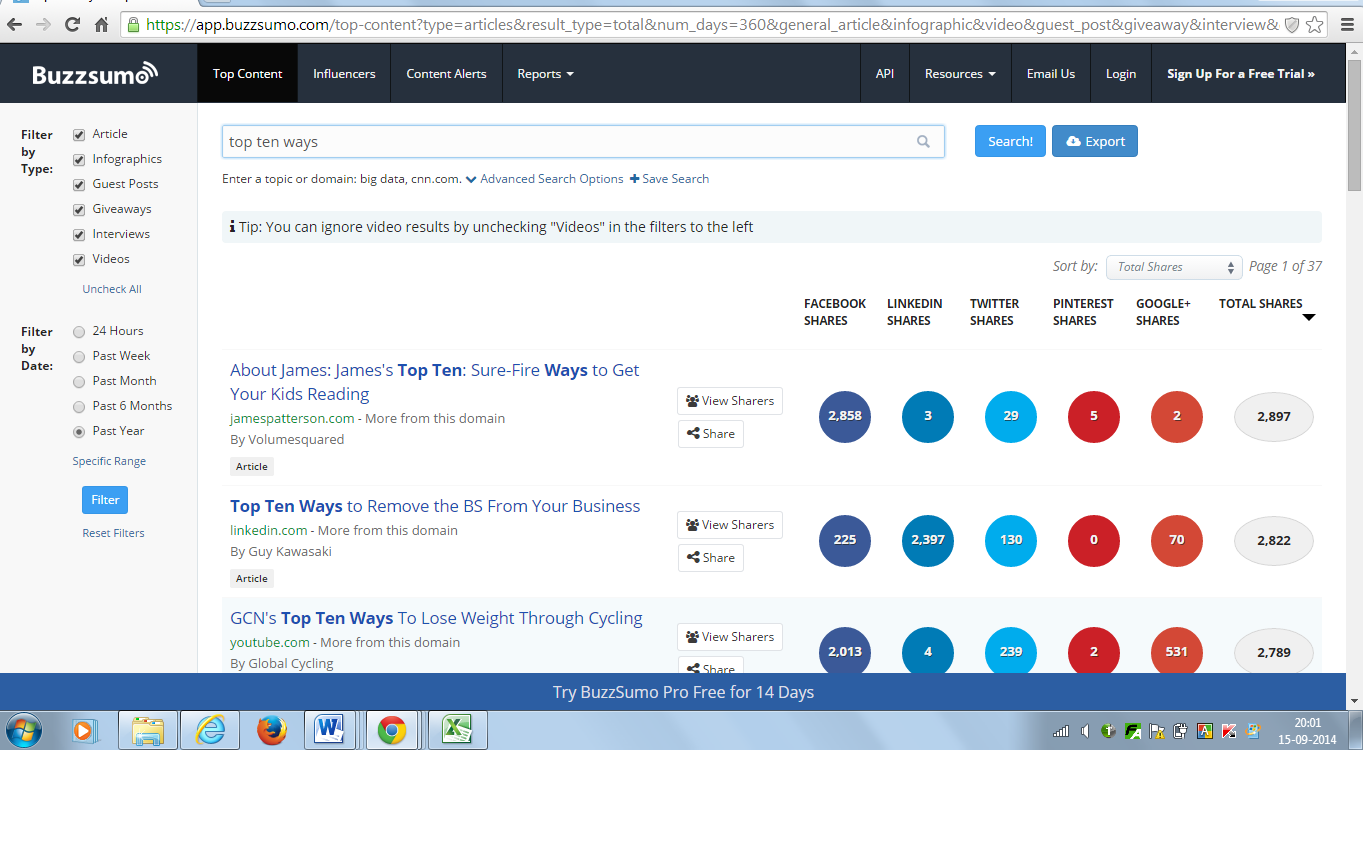Expand Advanced Search Options
The width and height of the screenshot is (1366, 852).
544,179
